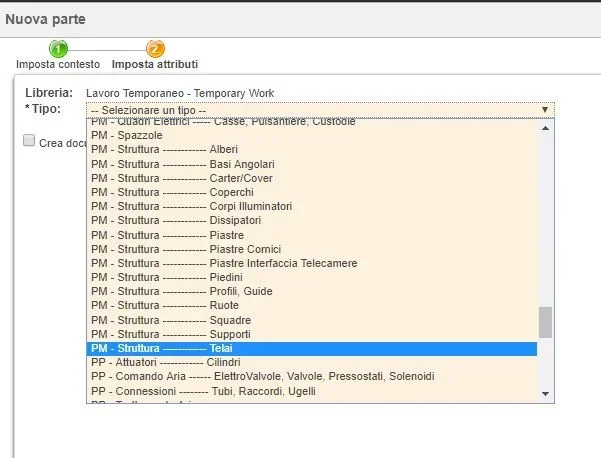Select PM - Struttura Dissipatori
Screen dimensions: 601x458
coord(312,220)
